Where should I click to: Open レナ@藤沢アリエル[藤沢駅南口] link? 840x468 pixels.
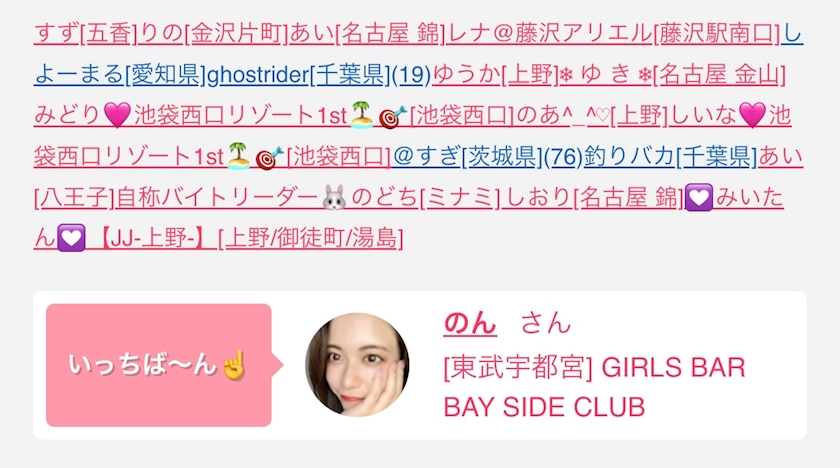click(613, 34)
